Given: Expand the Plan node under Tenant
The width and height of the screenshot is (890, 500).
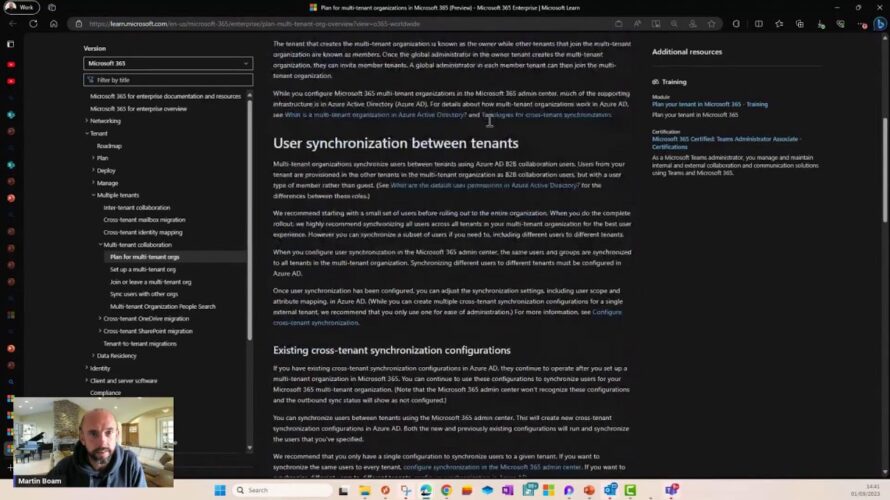Looking at the screenshot, I should point(94,158).
